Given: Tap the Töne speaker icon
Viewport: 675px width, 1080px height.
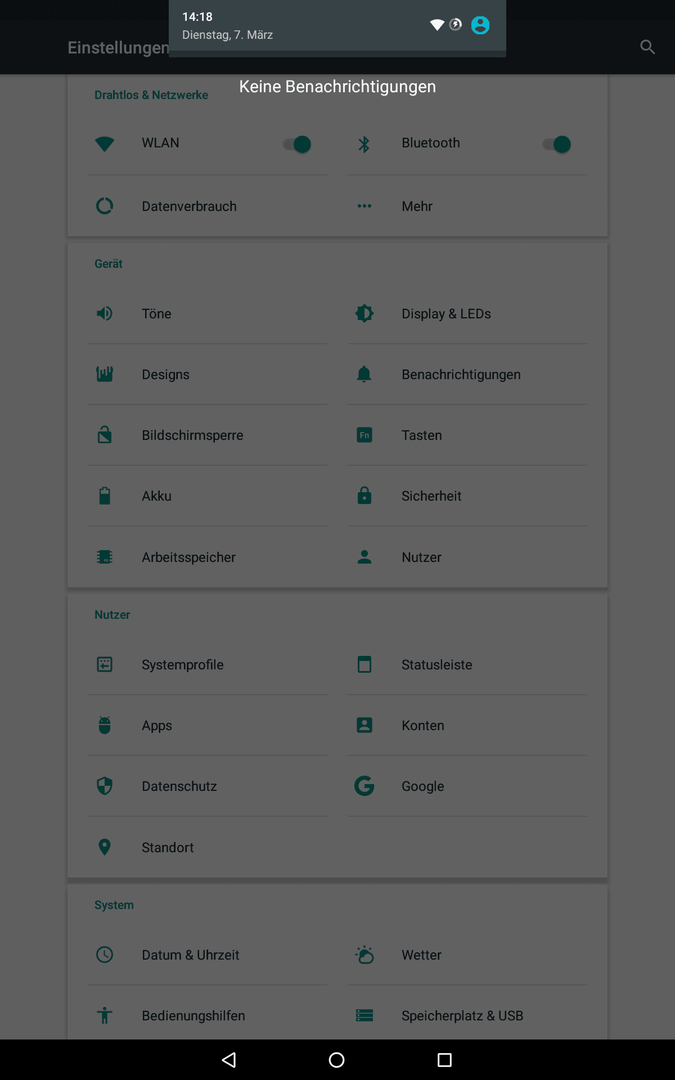Looking at the screenshot, I should [104, 313].
